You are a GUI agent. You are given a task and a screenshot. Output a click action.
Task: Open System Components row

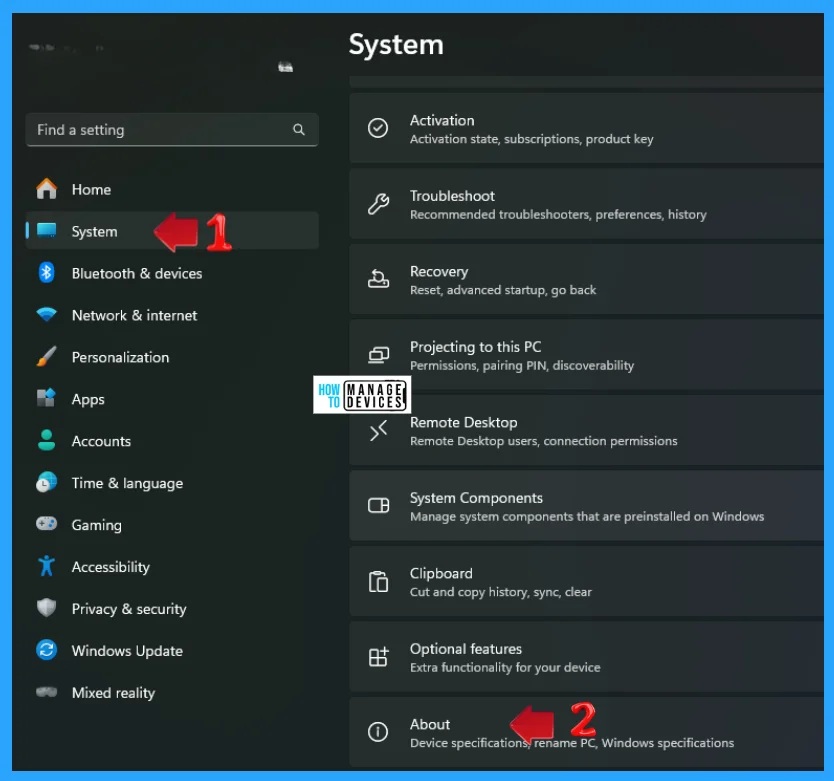(586, 506)
